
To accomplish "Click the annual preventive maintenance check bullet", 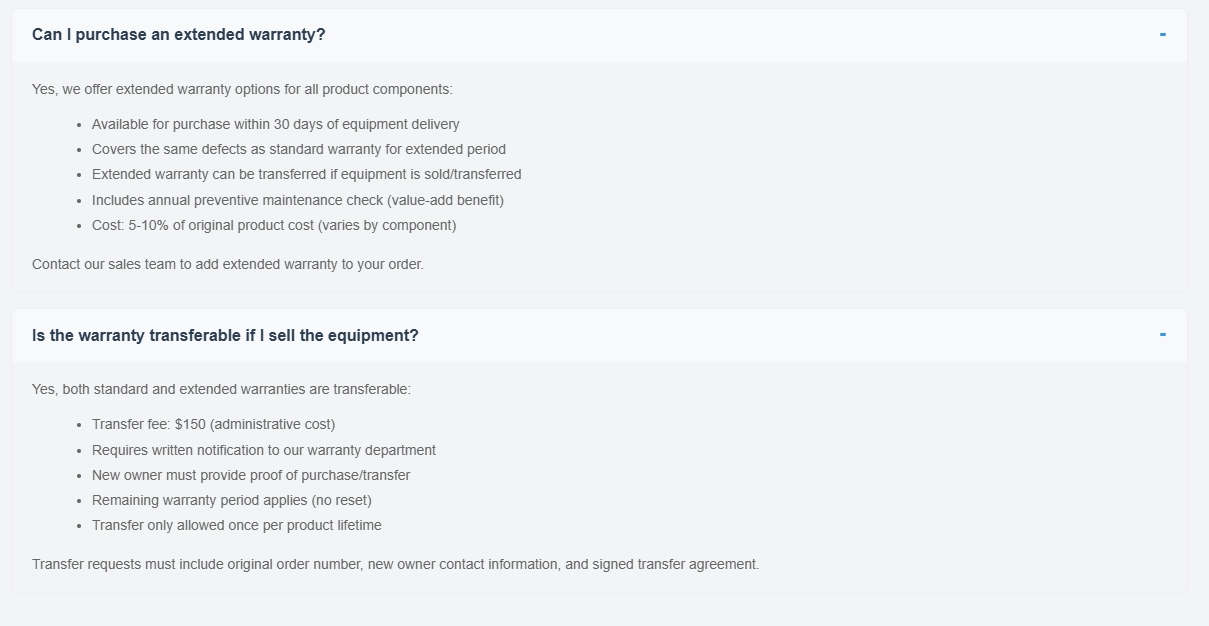I will 297,200.
